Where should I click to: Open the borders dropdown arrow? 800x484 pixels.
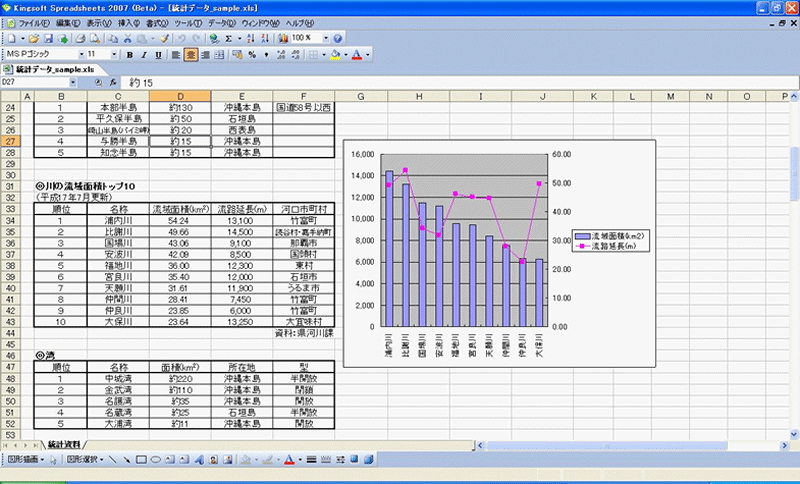point(323,55)
